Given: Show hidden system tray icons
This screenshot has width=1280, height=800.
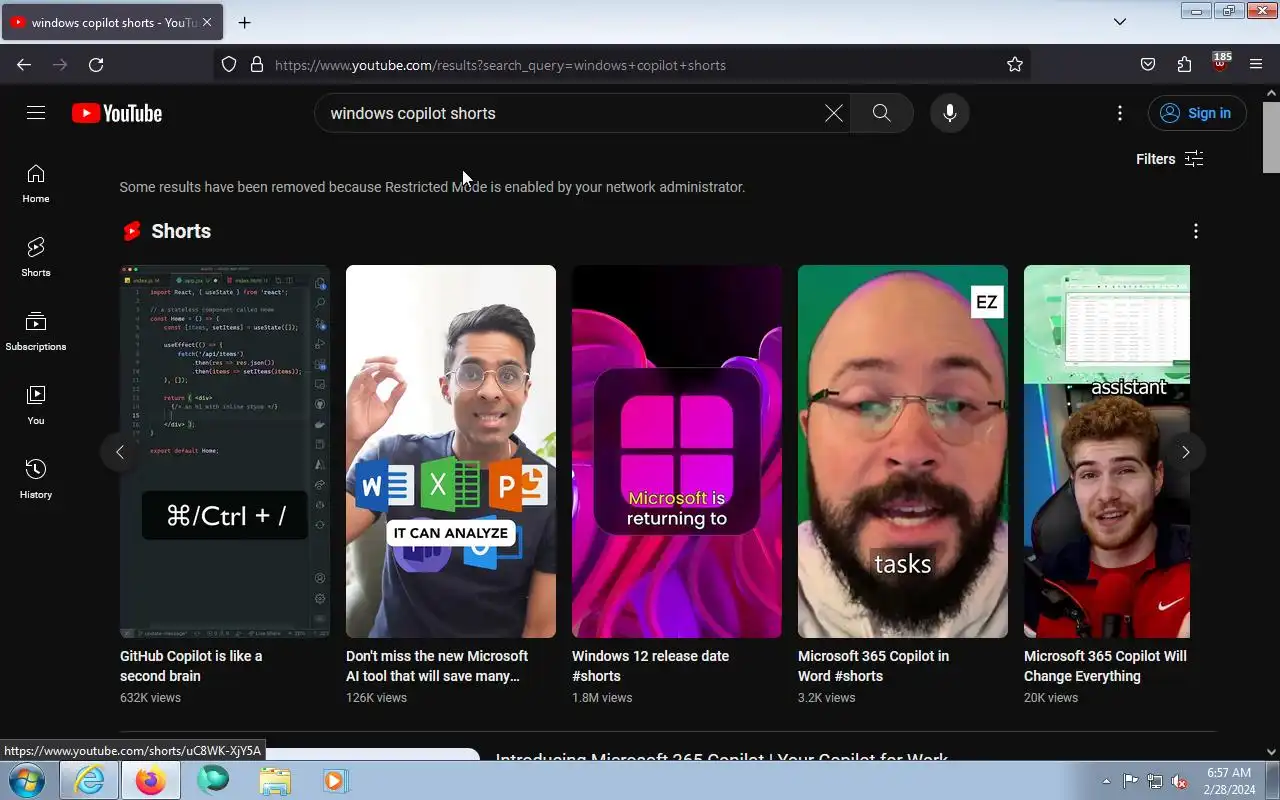Looking at the screenshot, I should pyautogui.click(x=1106, y=781).
